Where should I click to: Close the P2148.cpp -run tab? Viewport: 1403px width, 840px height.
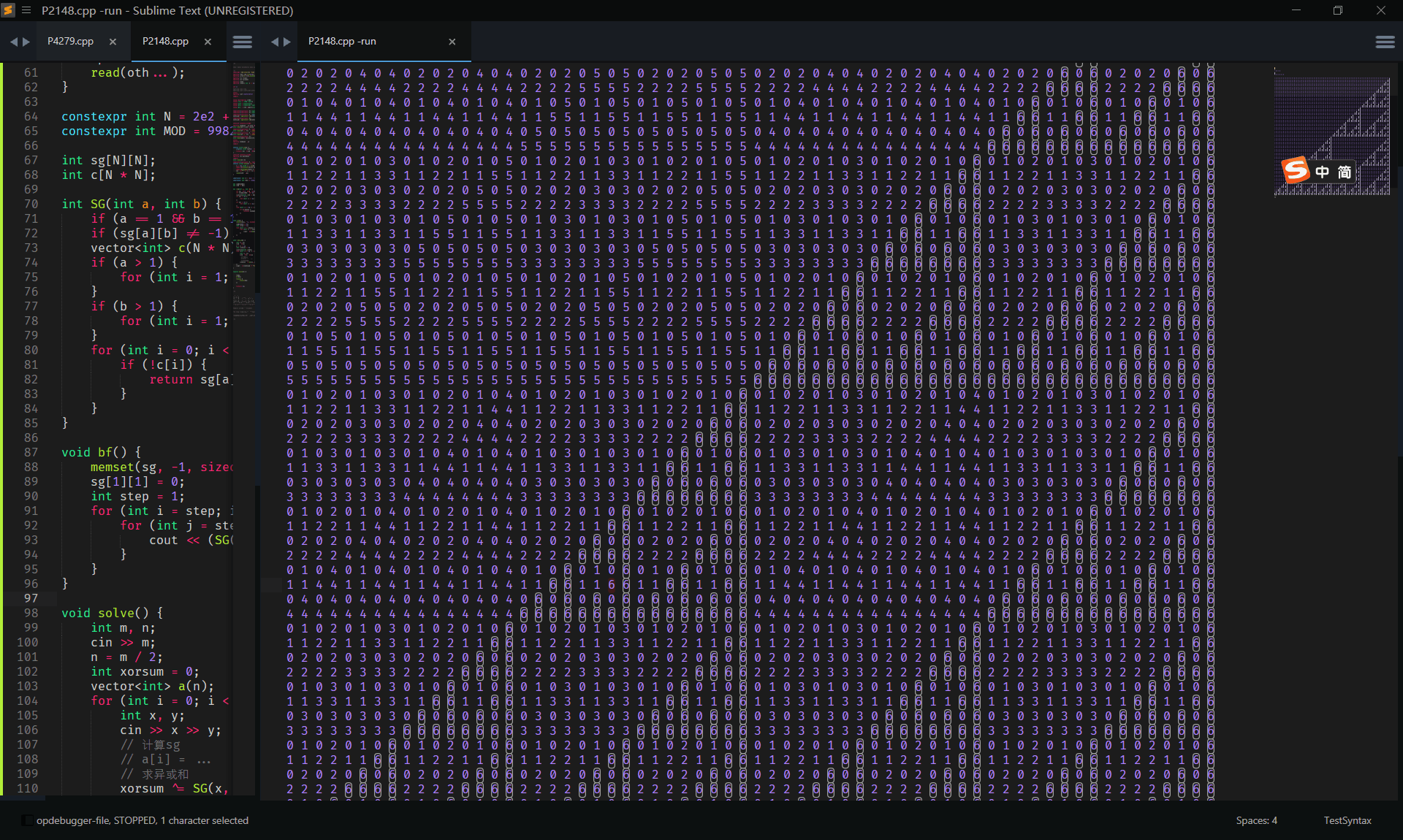452,42
